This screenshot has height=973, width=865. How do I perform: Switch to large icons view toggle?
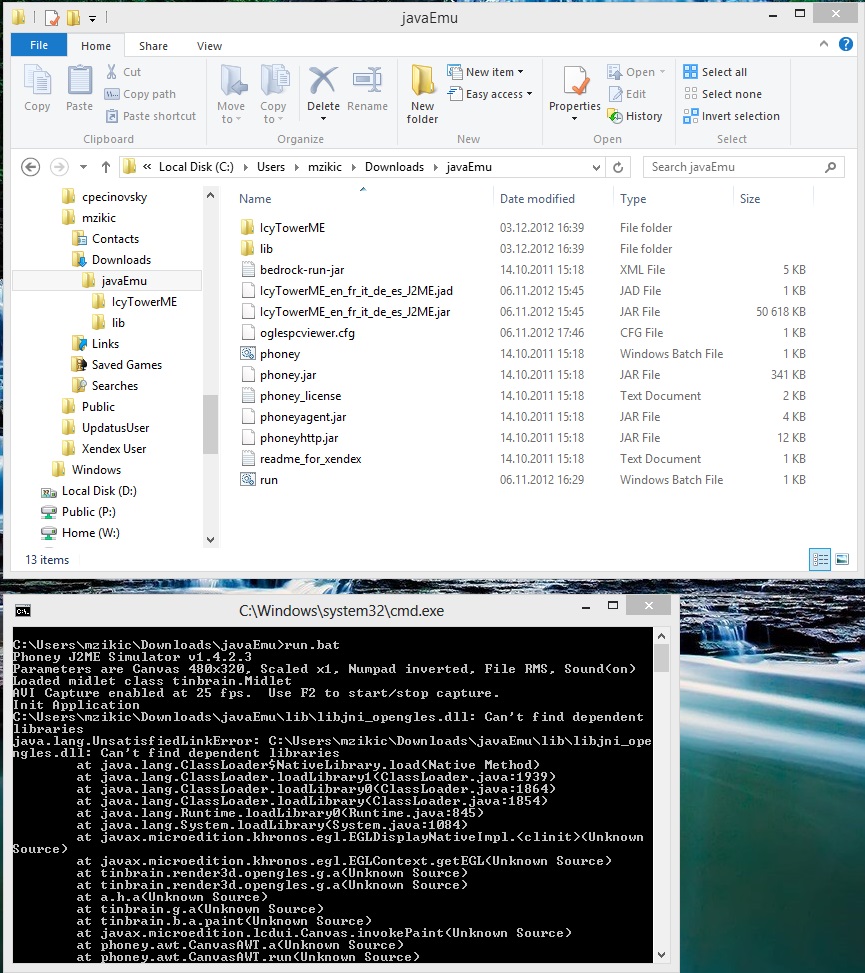pos(842,560)
